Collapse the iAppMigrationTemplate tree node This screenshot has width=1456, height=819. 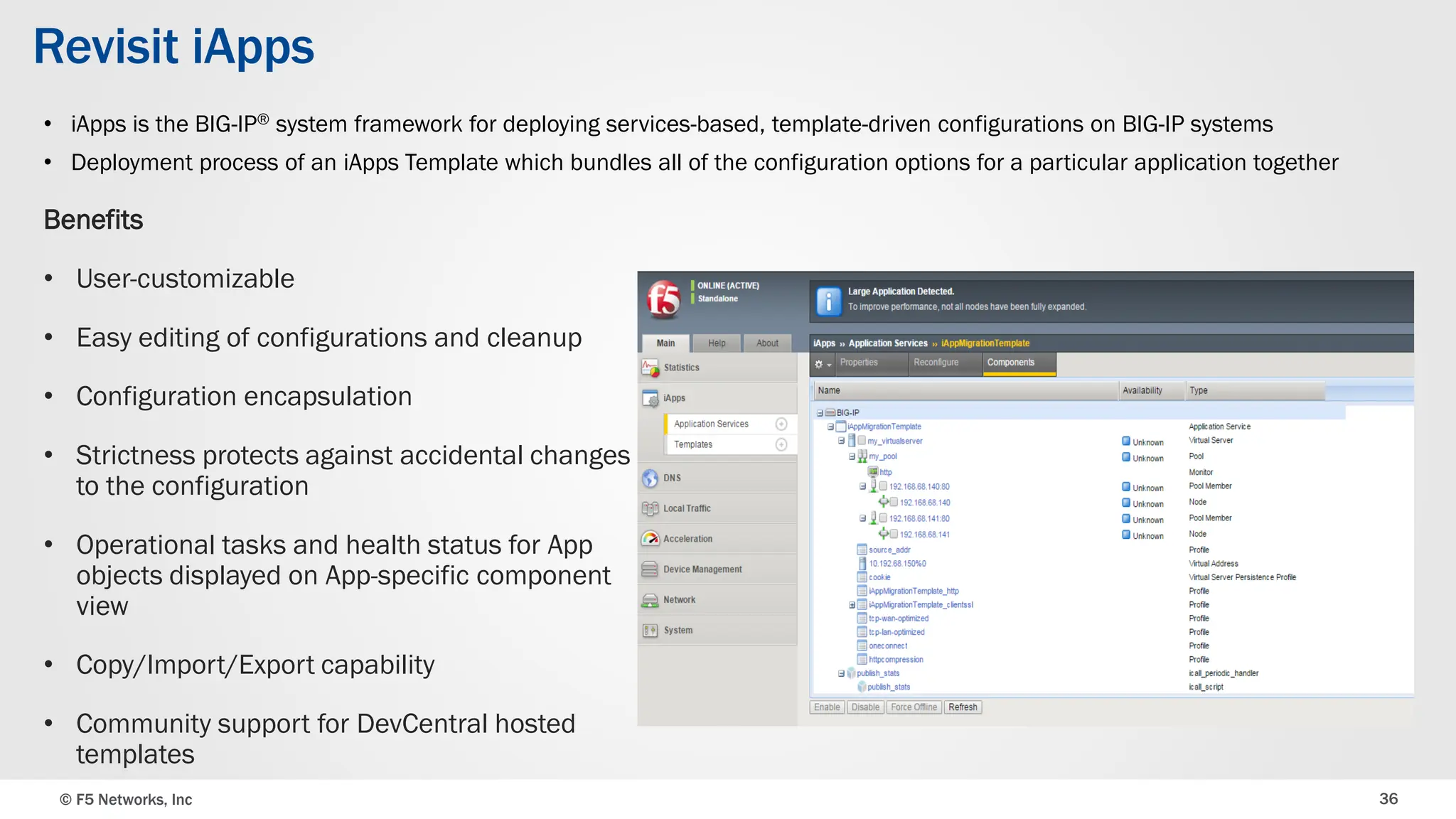click(830, 427)
